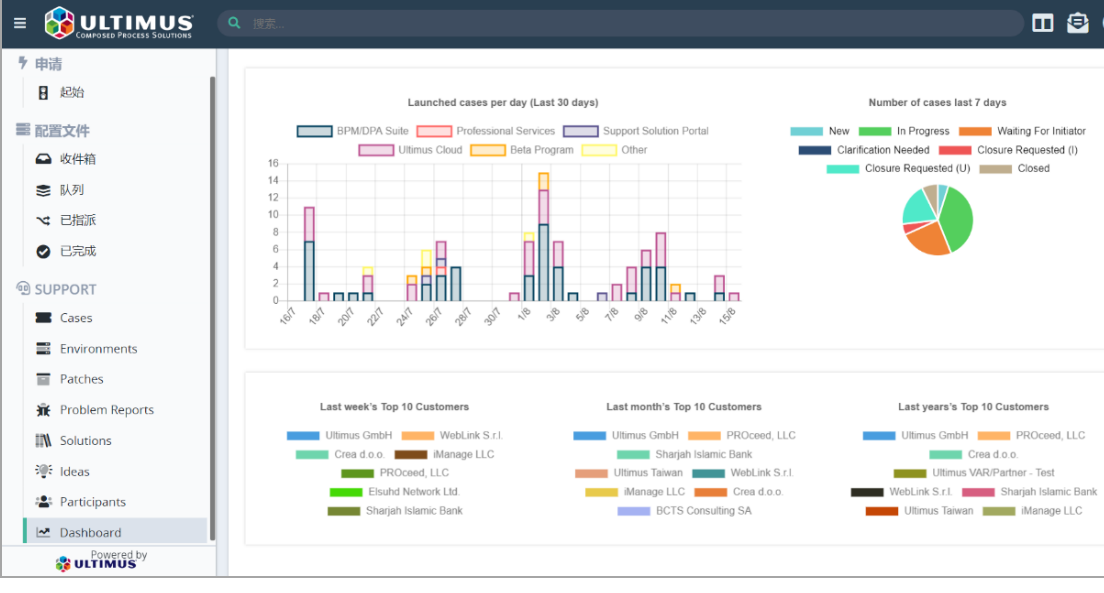Click the Powered by Ultimus footer logo
The image size is (1104, 593).
click(102, 561)
